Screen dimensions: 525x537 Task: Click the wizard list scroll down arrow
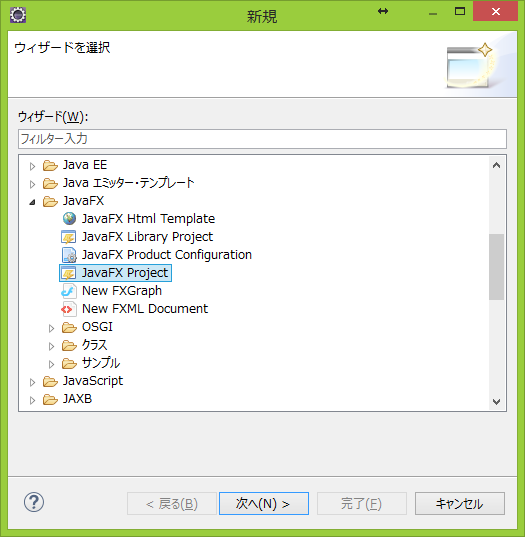pos(496,401)
